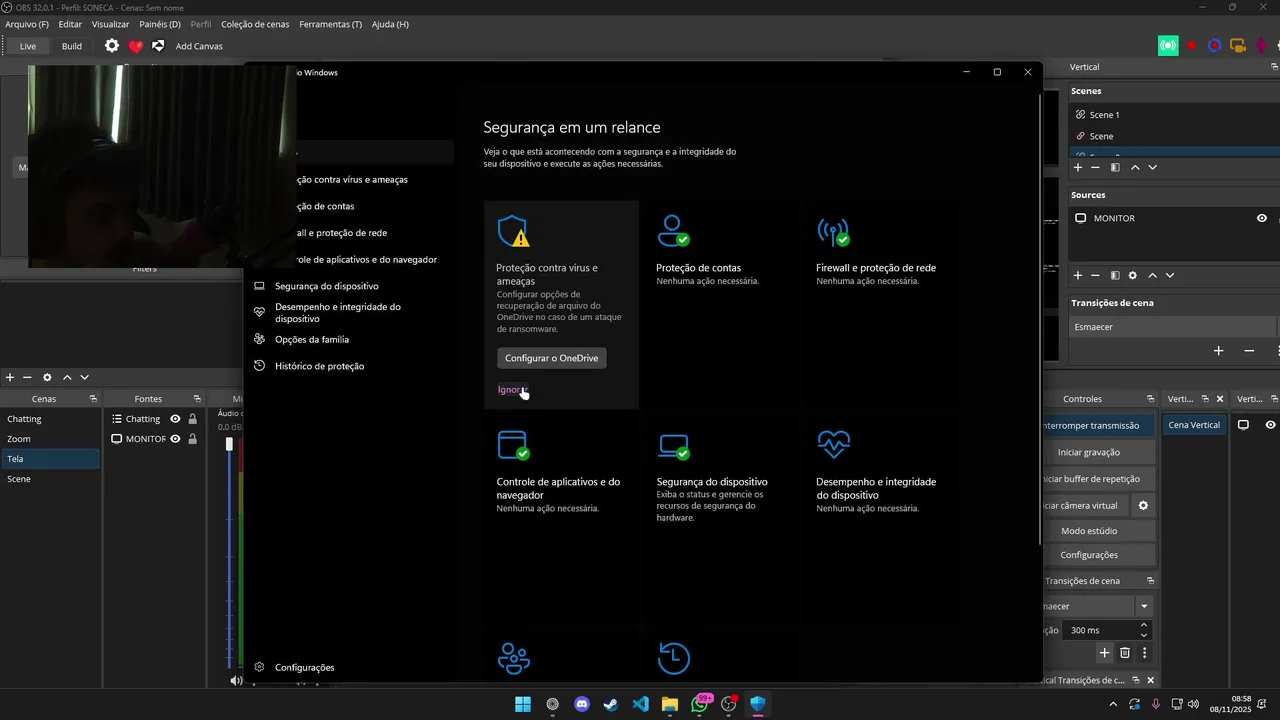The image size is (1280, 720).
Task: Adjust the audio mixer volume fader
Action: pyautogui.click(x=229, y=444)
